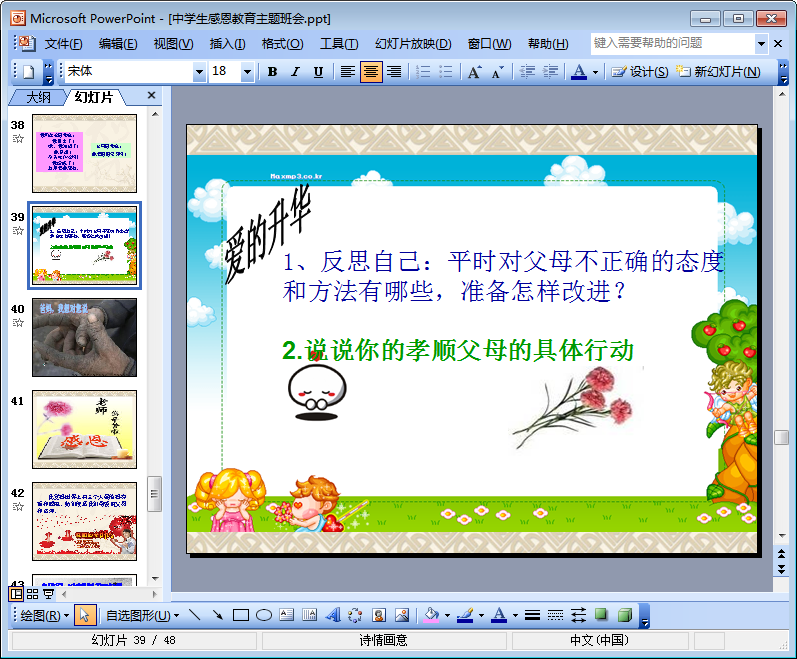The height and width of the screenshot is (659, 797).
Task: Open the View (视图) menu
Action: click(173, 44)
